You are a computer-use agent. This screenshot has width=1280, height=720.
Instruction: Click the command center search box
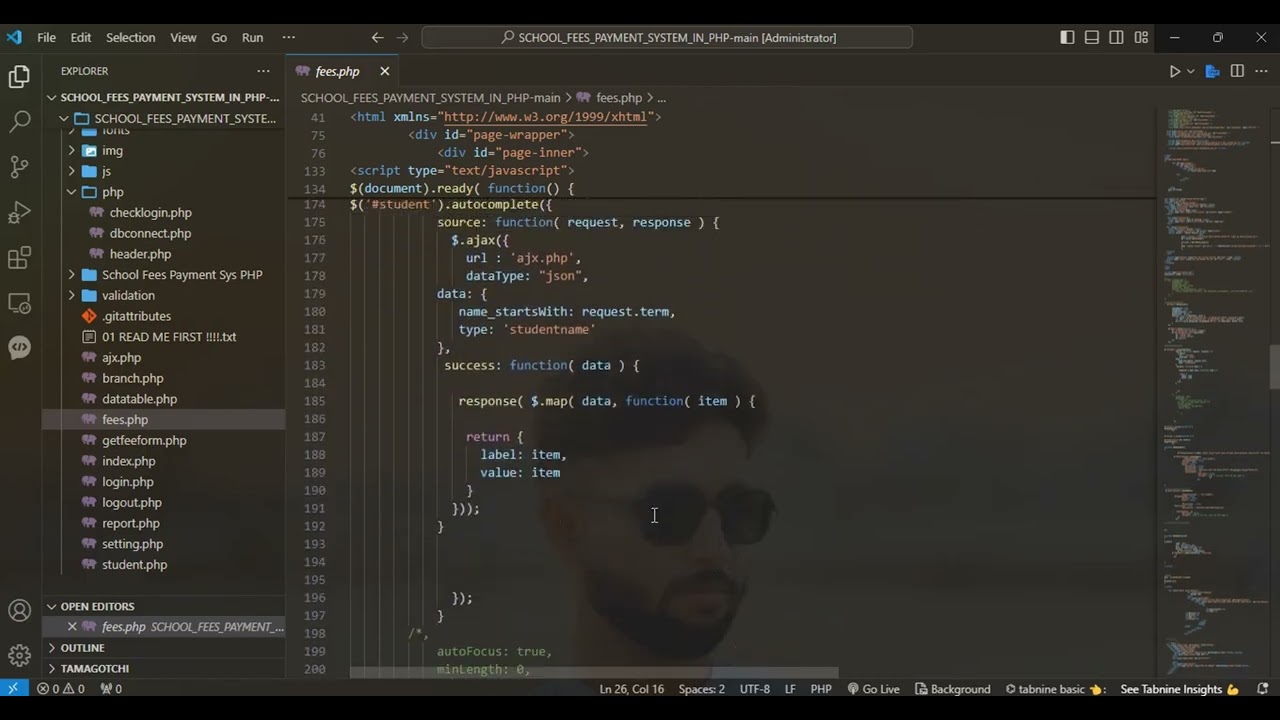[x=667, y=37]
